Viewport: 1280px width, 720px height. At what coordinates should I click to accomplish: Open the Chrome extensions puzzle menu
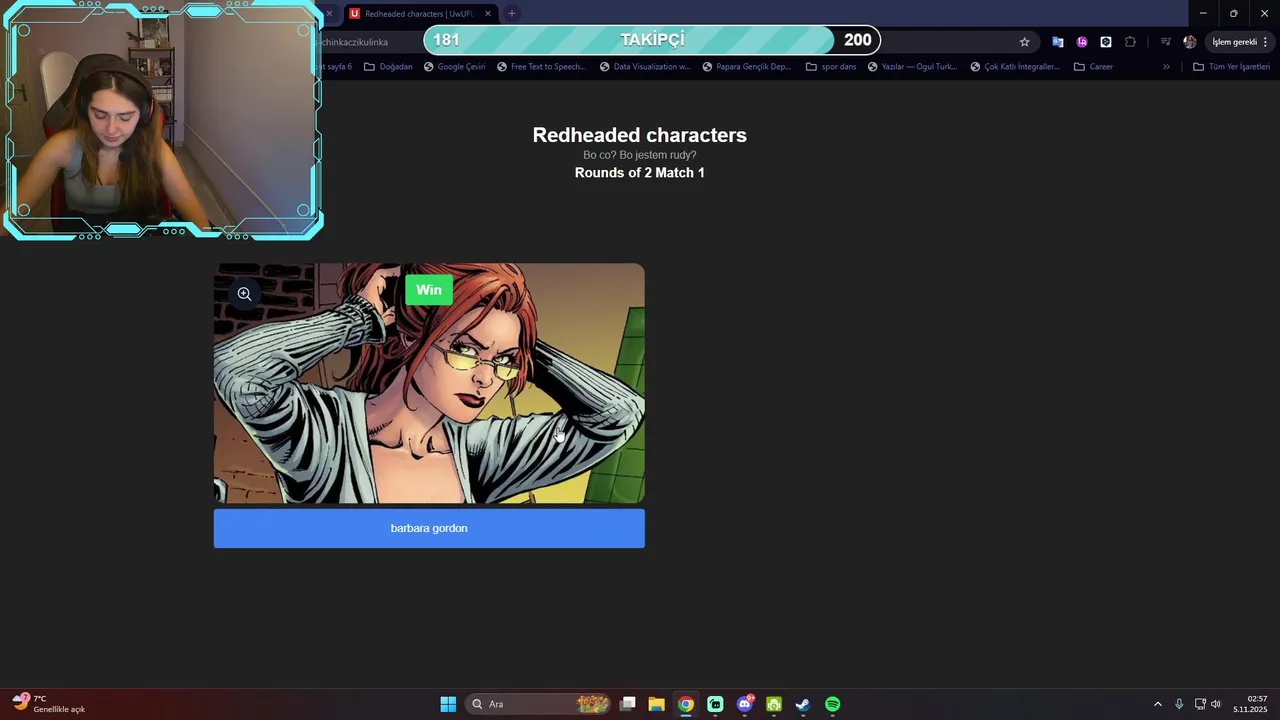click(1130, 42)
